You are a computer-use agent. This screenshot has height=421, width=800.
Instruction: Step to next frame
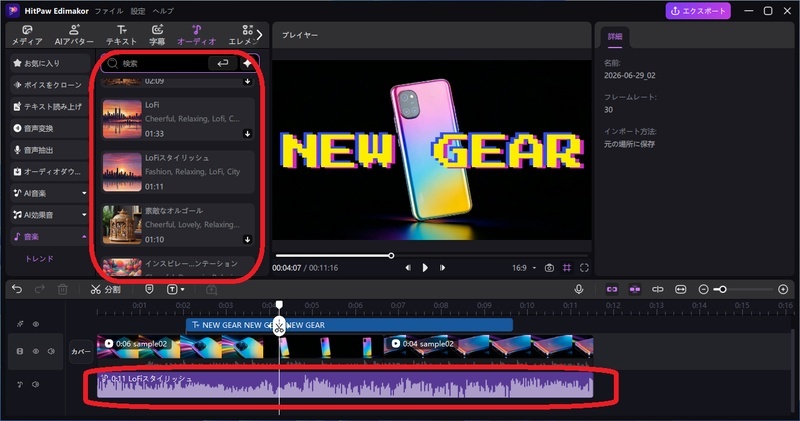(442, 267)
